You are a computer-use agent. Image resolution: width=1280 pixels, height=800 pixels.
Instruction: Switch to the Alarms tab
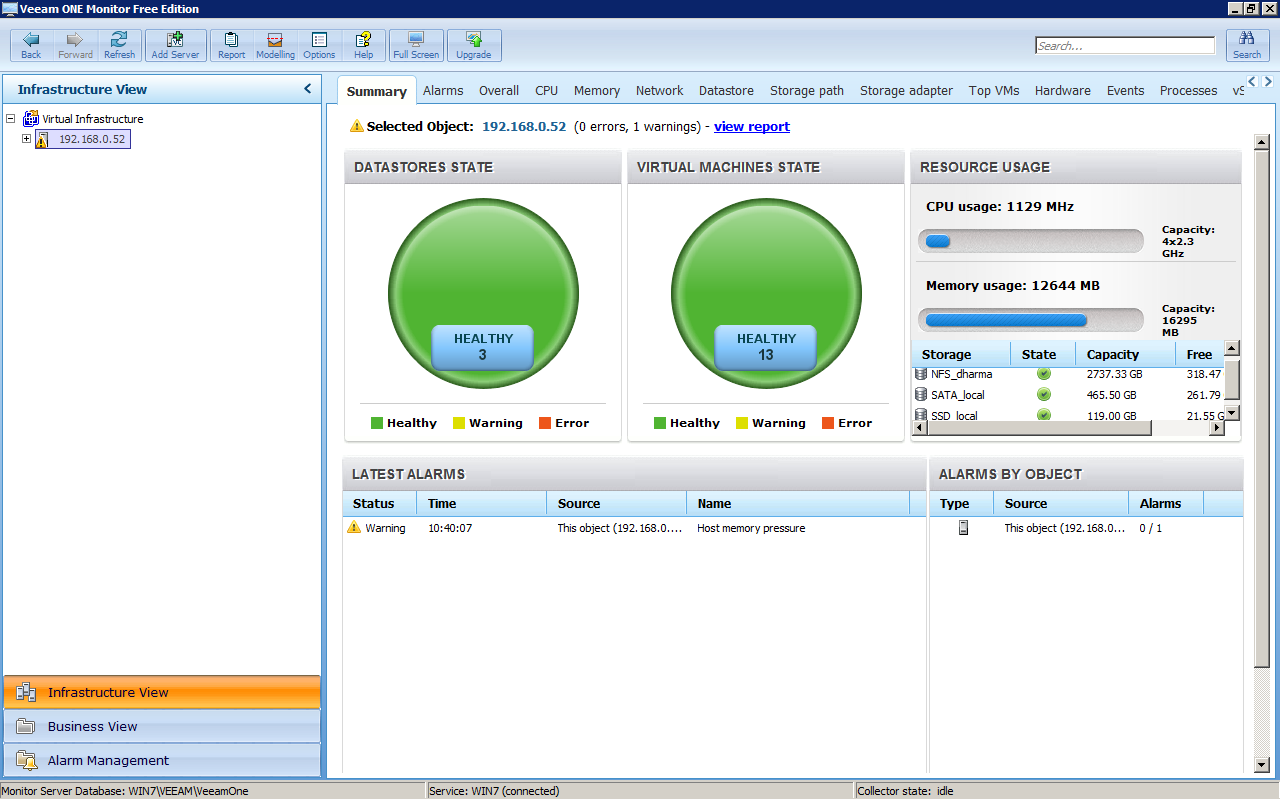tap(443, 90)
